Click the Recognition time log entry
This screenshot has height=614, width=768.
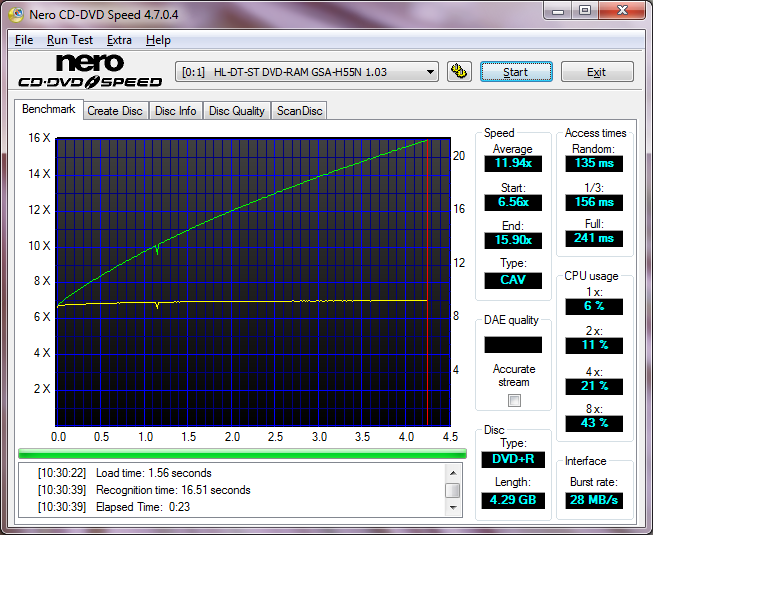coord(144,490)
